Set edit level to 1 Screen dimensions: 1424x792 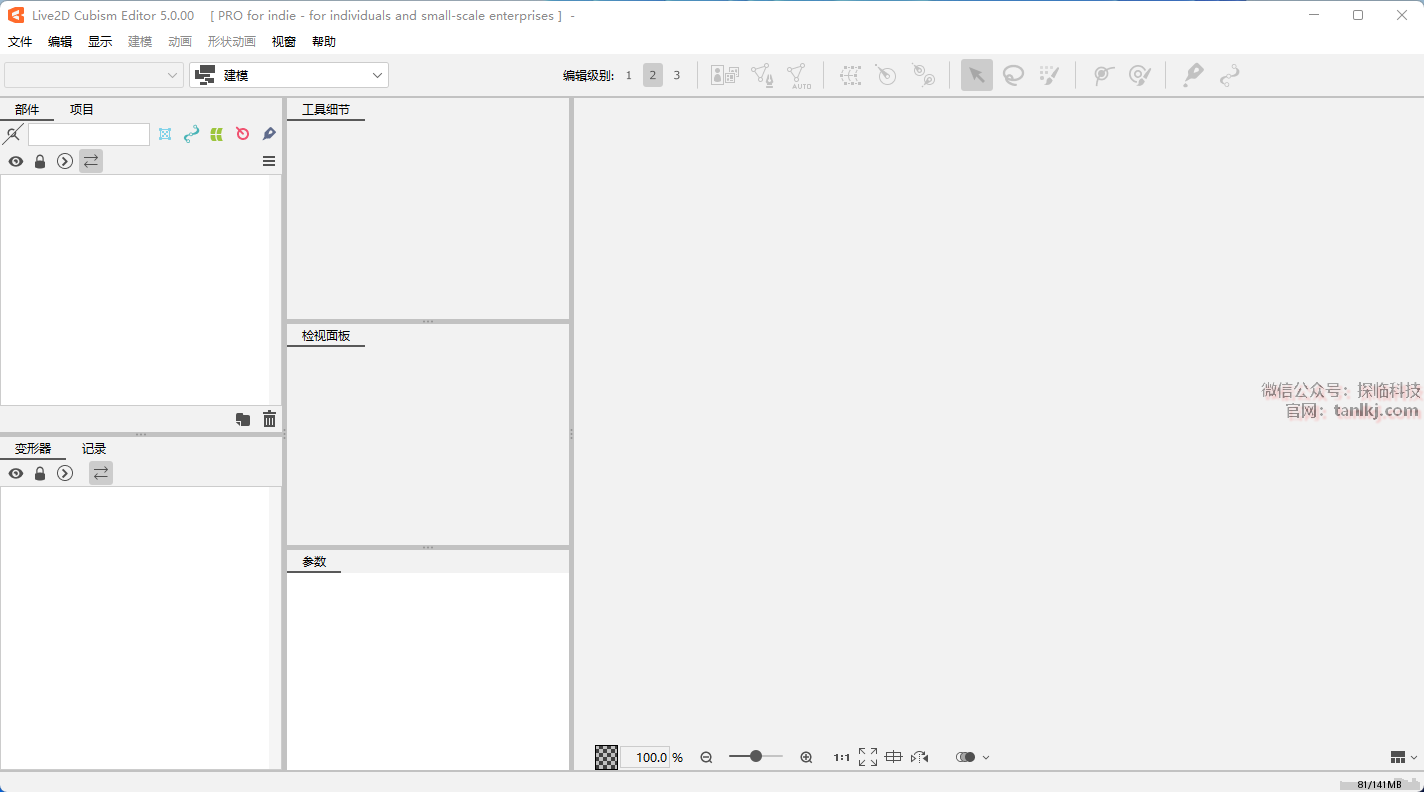[x=629, y=75]
